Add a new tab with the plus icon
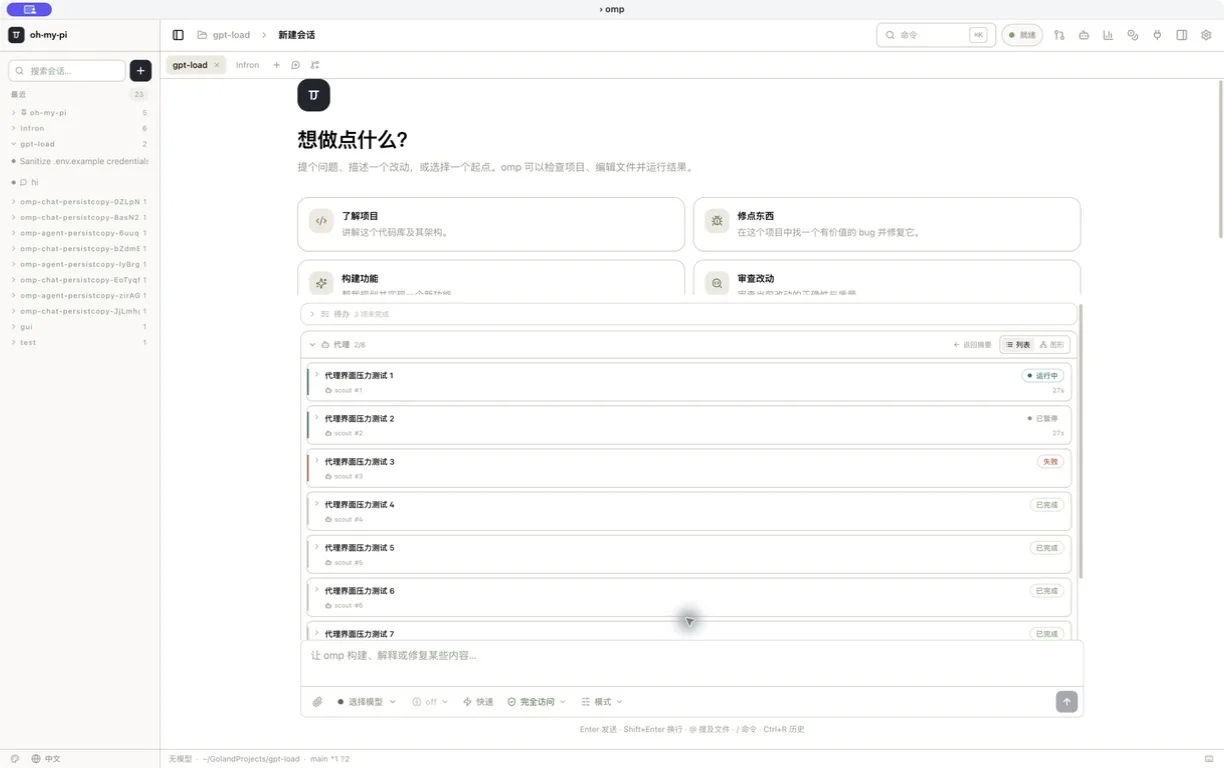Viewport: 1224px width, 768px height. pyautogui.click(x=277, y=65)
